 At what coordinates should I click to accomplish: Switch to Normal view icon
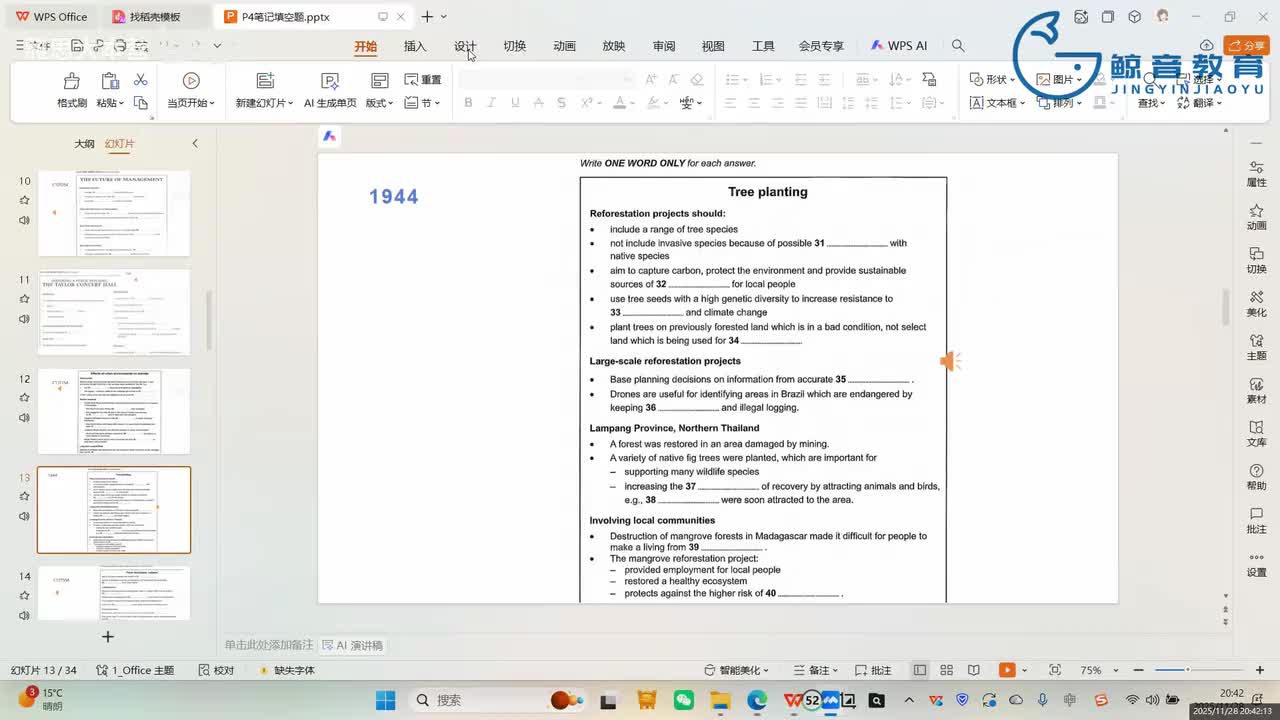tap(919, 670)
